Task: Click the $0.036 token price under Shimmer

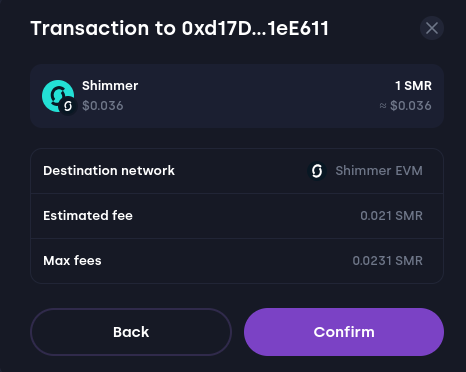Action: [x=103, y=106]
